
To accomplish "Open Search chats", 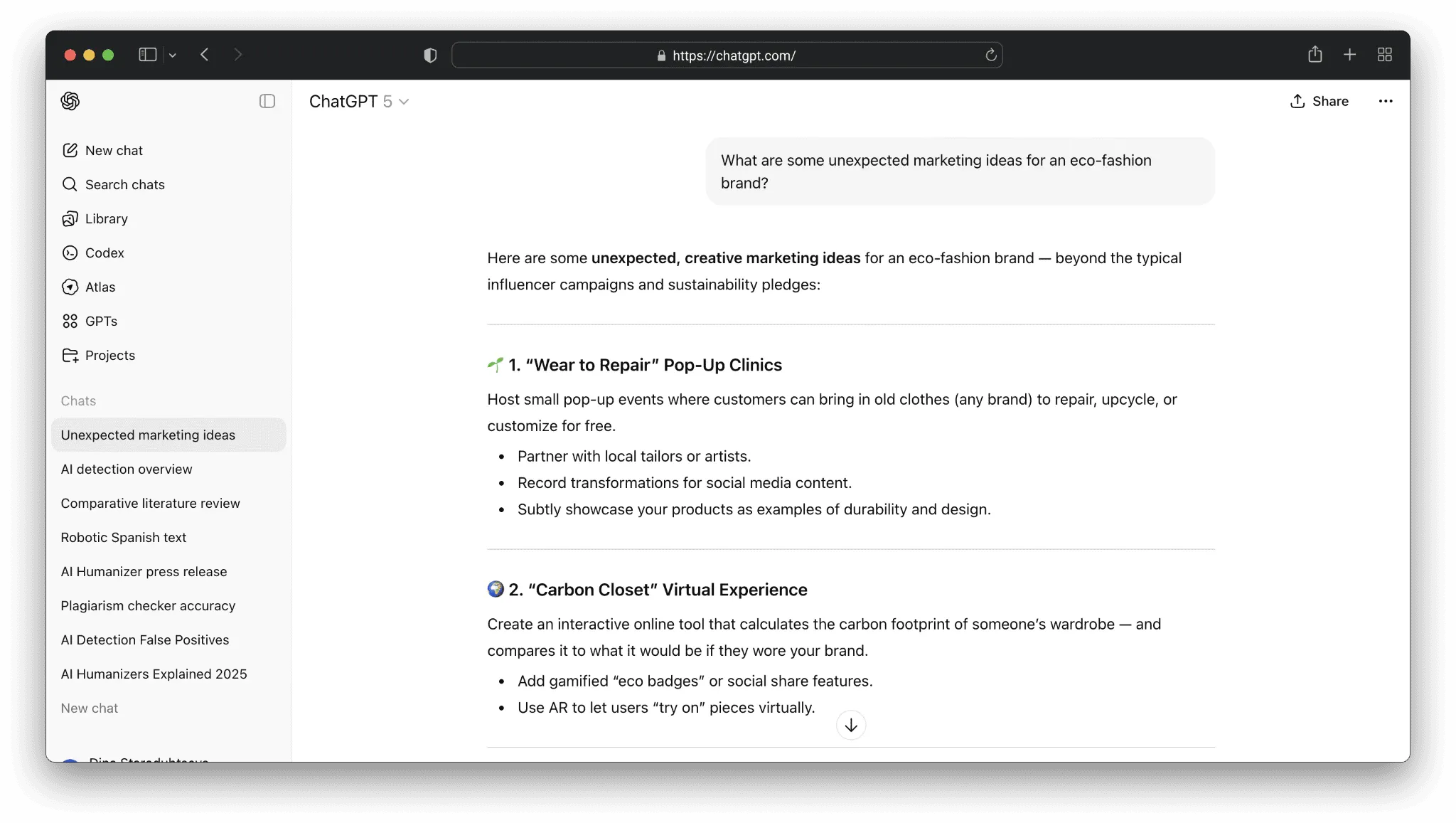I will [x=124, y=185].
